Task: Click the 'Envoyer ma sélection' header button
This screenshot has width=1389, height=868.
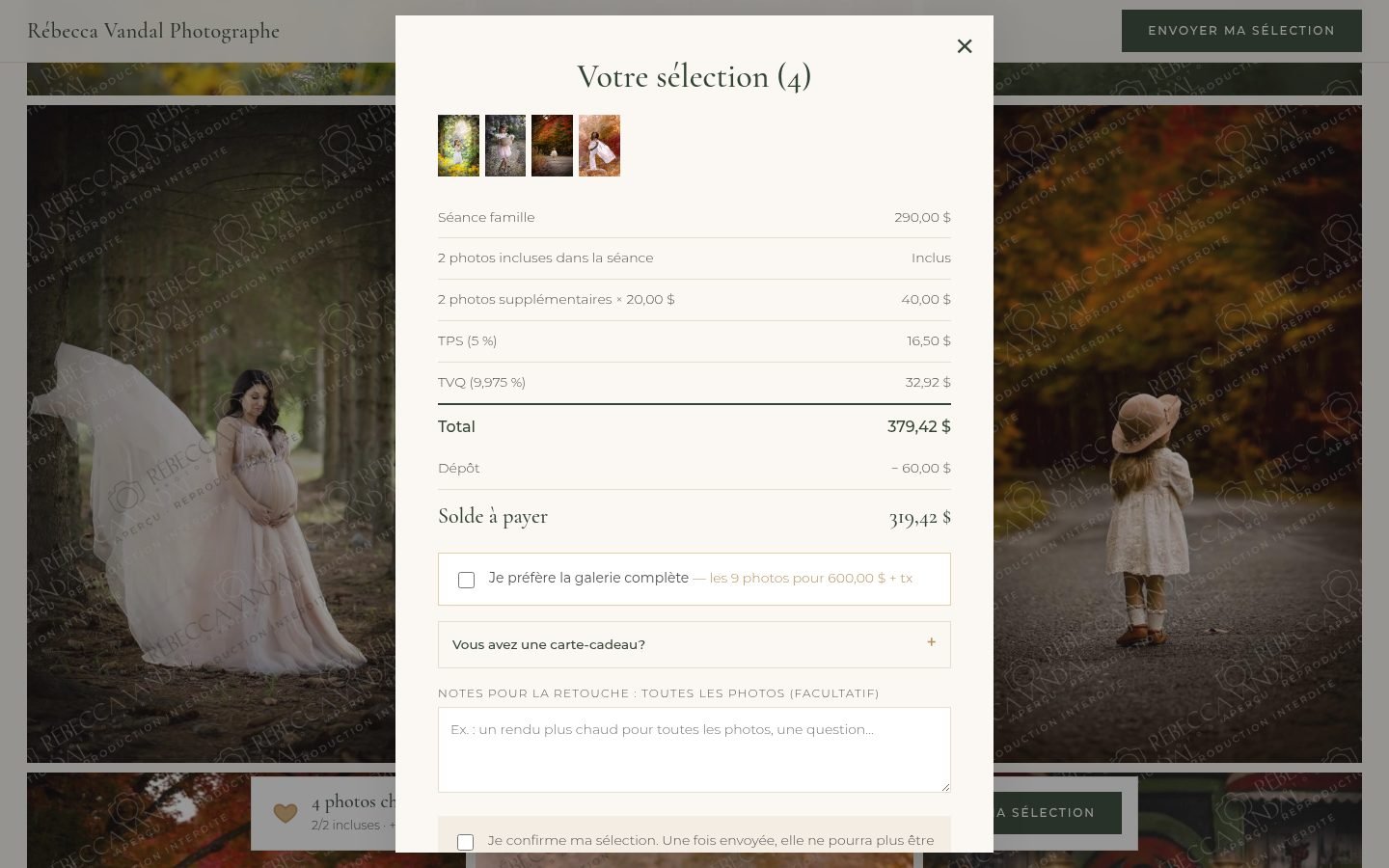Action: pyautogui.click(x=1241, y=31)
